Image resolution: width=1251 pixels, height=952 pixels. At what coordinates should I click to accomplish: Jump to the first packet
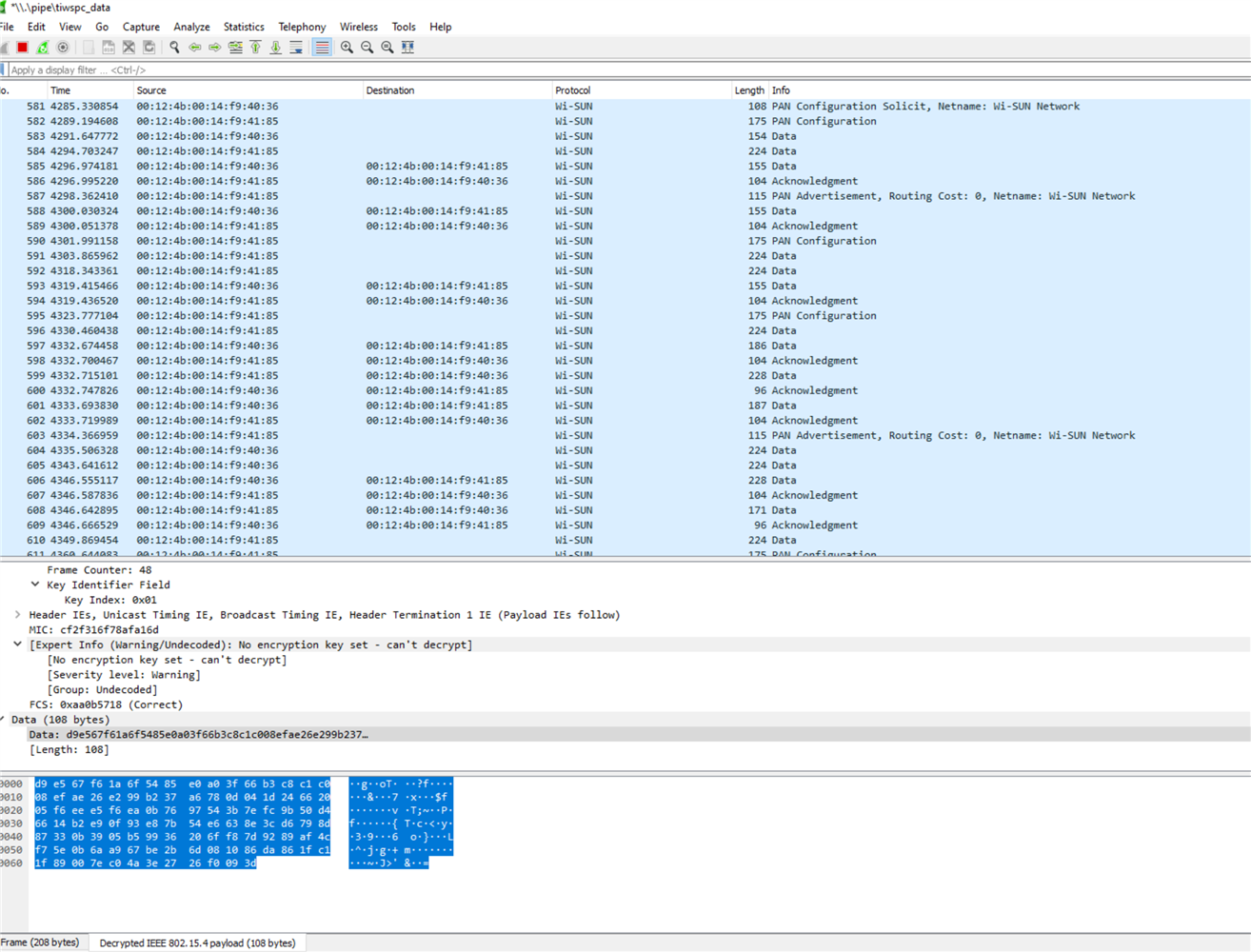[255, 48]
